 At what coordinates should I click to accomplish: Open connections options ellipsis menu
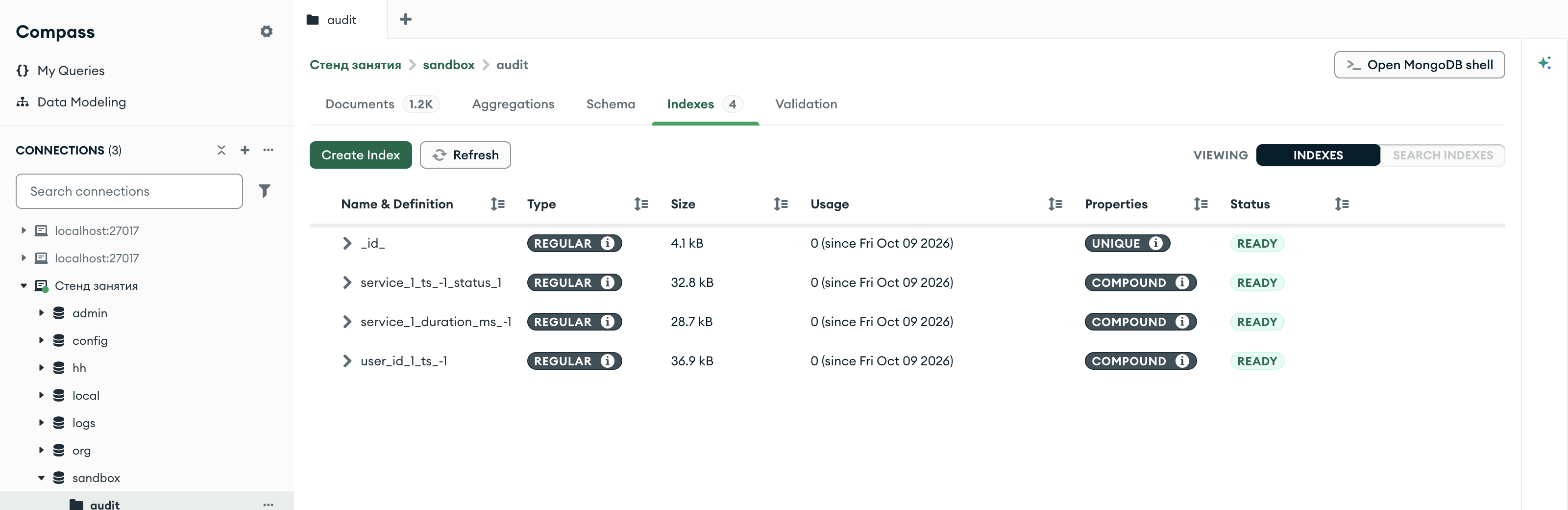pos(269,150)
